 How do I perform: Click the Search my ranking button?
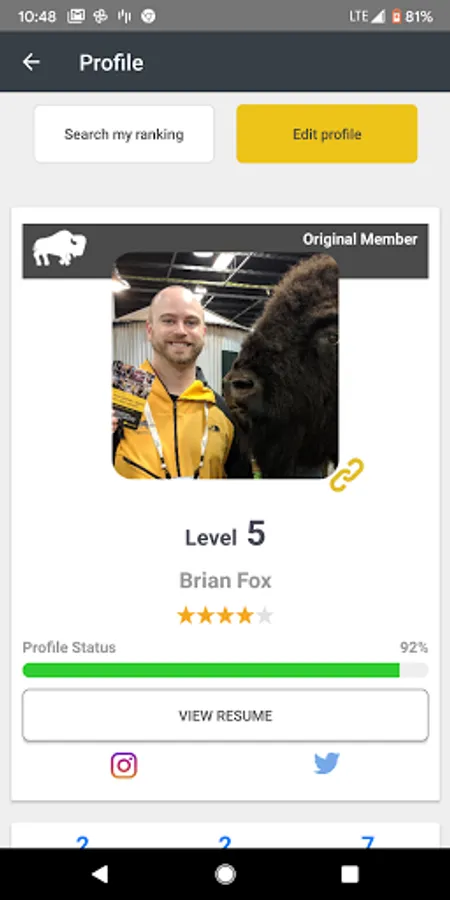124,134
